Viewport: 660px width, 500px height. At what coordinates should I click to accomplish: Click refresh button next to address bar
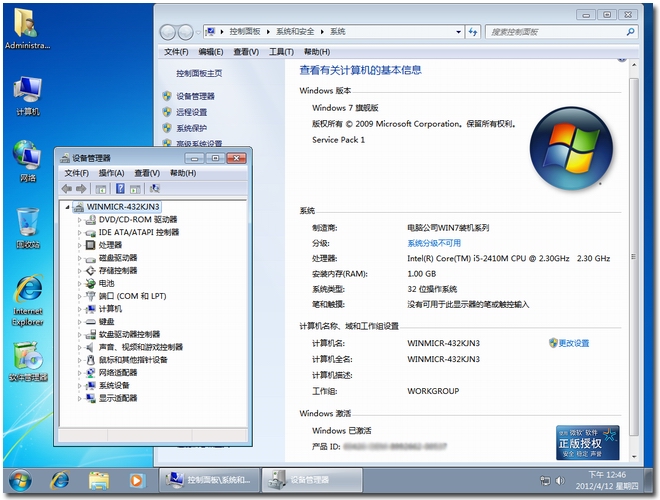(473, 32)
